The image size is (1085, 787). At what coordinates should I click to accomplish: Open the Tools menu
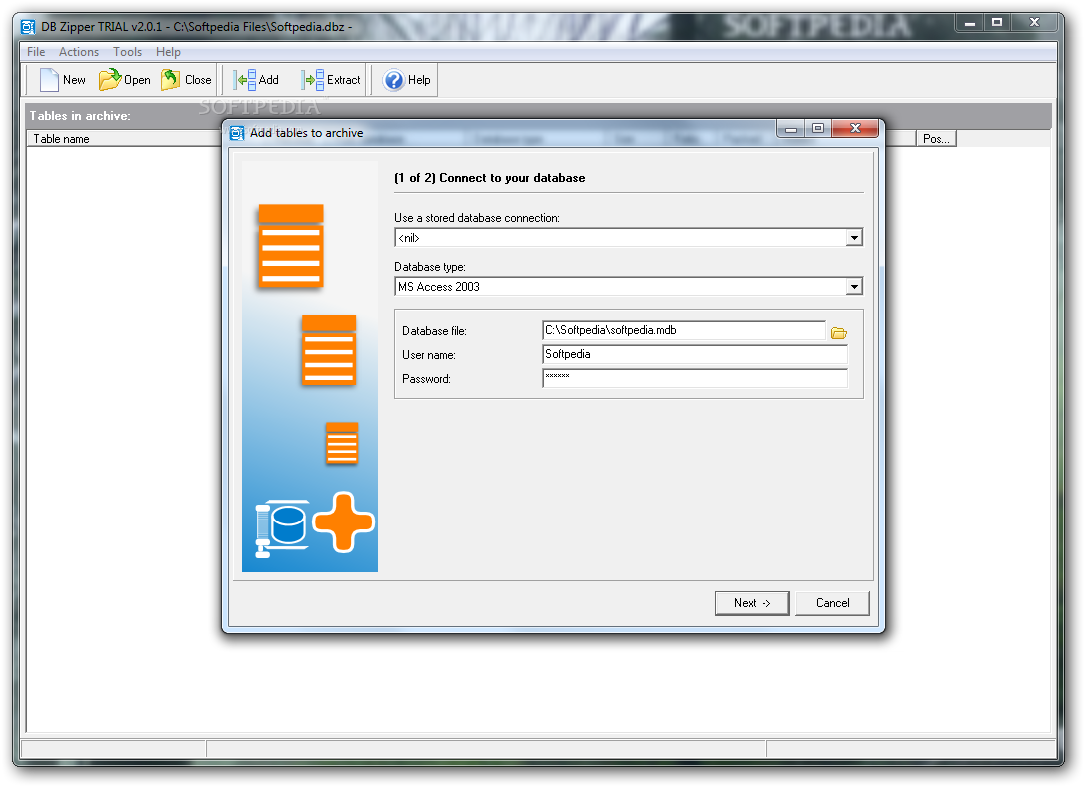coord(127,52)
